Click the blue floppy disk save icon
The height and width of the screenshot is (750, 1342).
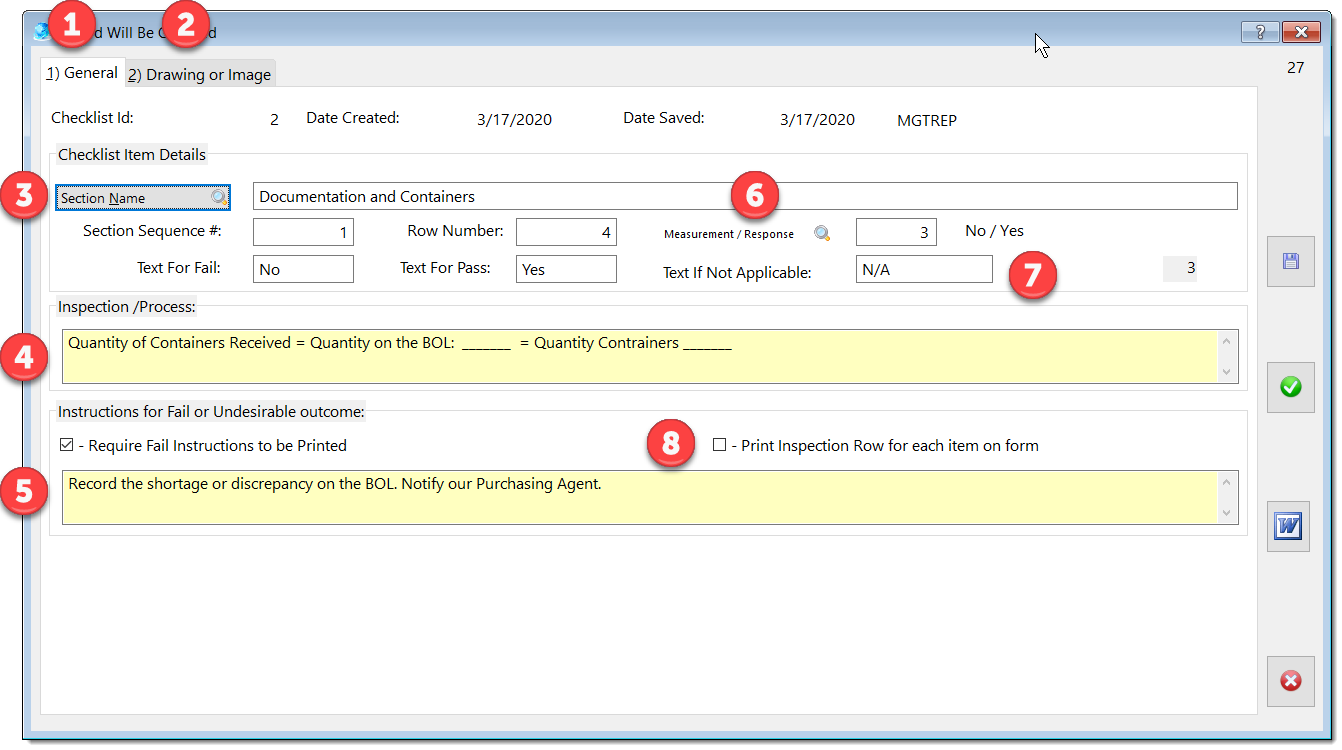pos(1290,262)
